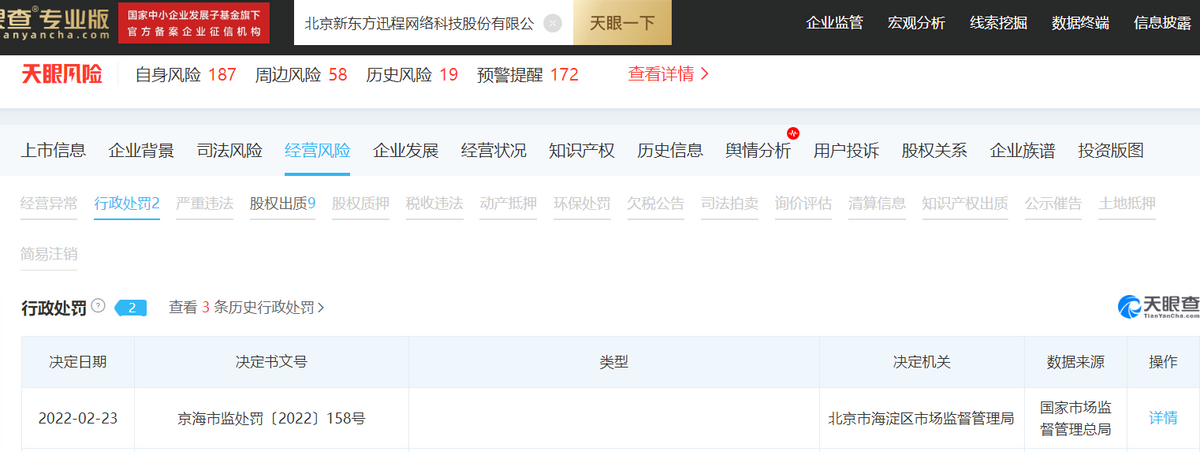This screenshot has width=1200, height=452.
Task: Select the 经营风险 tab
Action: tap(318, 150)
